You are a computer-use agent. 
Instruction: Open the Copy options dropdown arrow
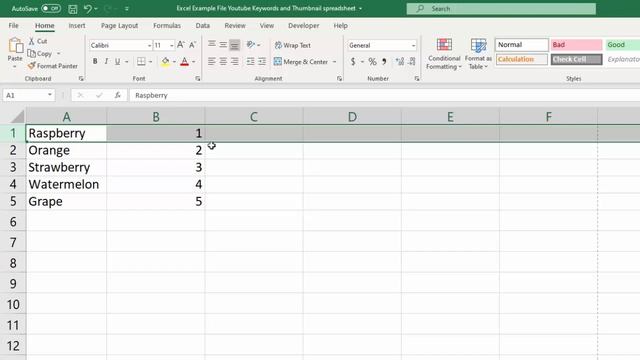(58, 53)
